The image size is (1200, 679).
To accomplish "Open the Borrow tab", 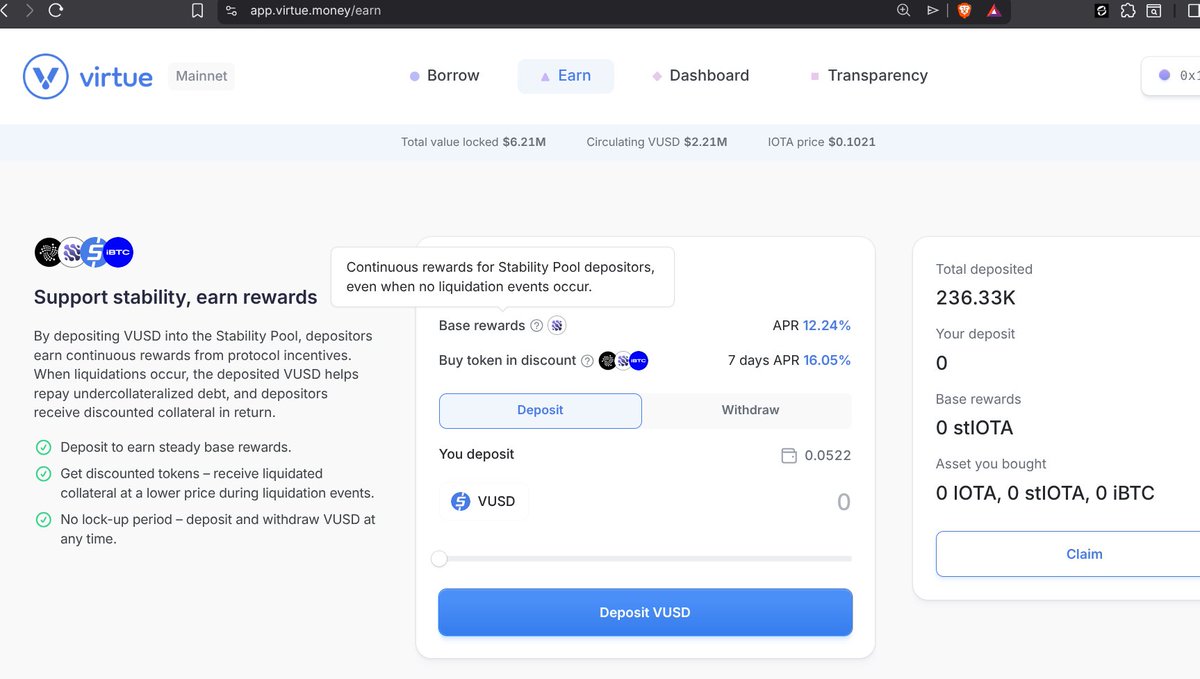I will (445, 76).
